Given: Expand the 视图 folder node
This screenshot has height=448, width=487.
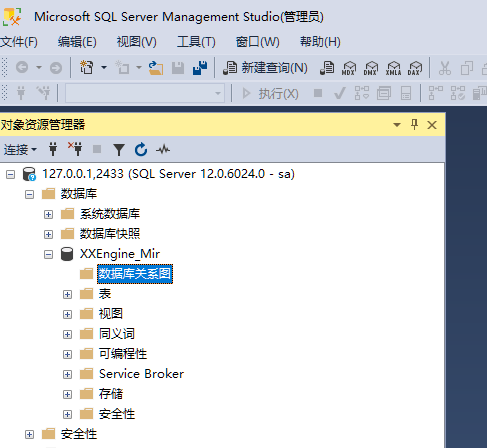Looking at the screenshot, I should pyautogui.click(x=67, y=314).
